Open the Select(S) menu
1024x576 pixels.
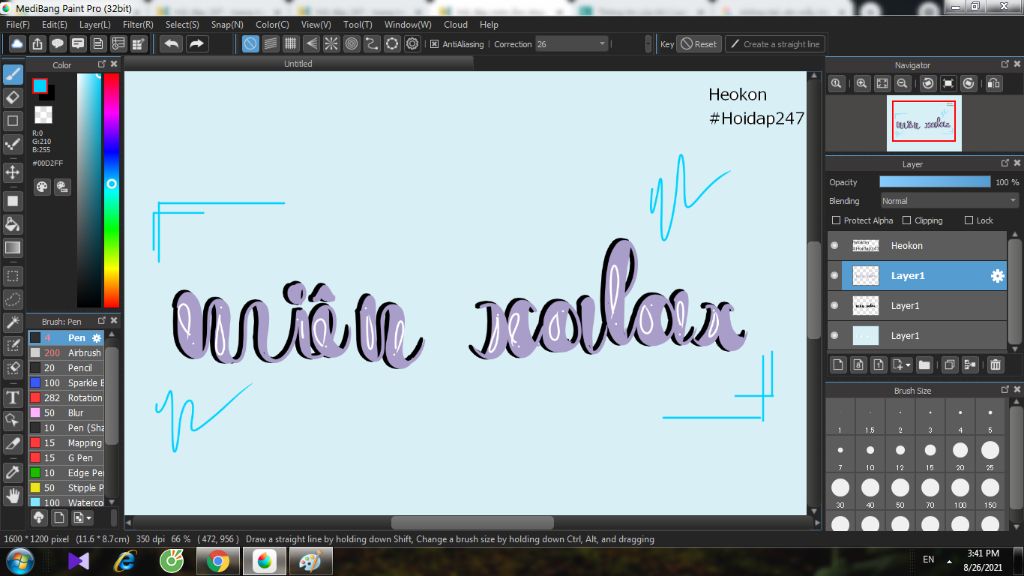coord(182,24)
